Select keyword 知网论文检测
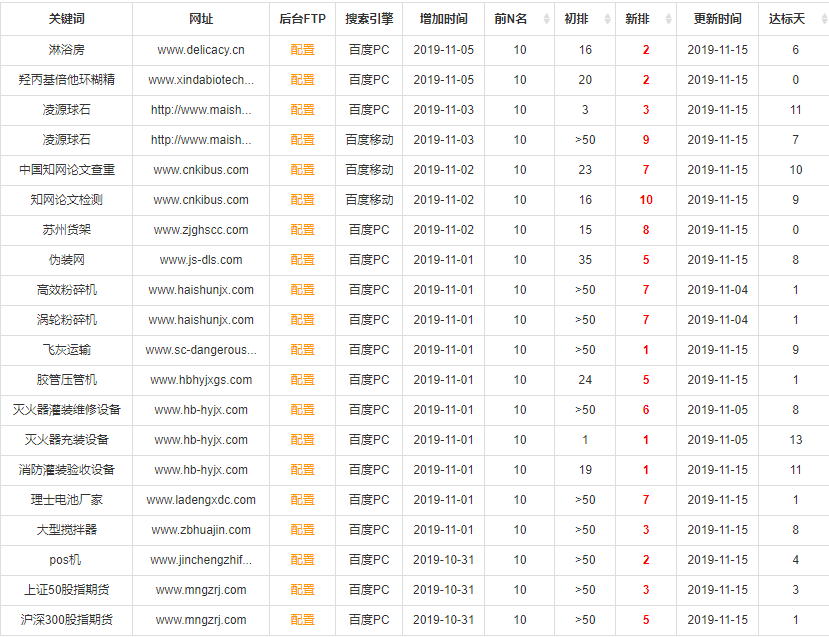Image resolution: width=829 pixels, height=637 pixels. [x=67, y=200]
